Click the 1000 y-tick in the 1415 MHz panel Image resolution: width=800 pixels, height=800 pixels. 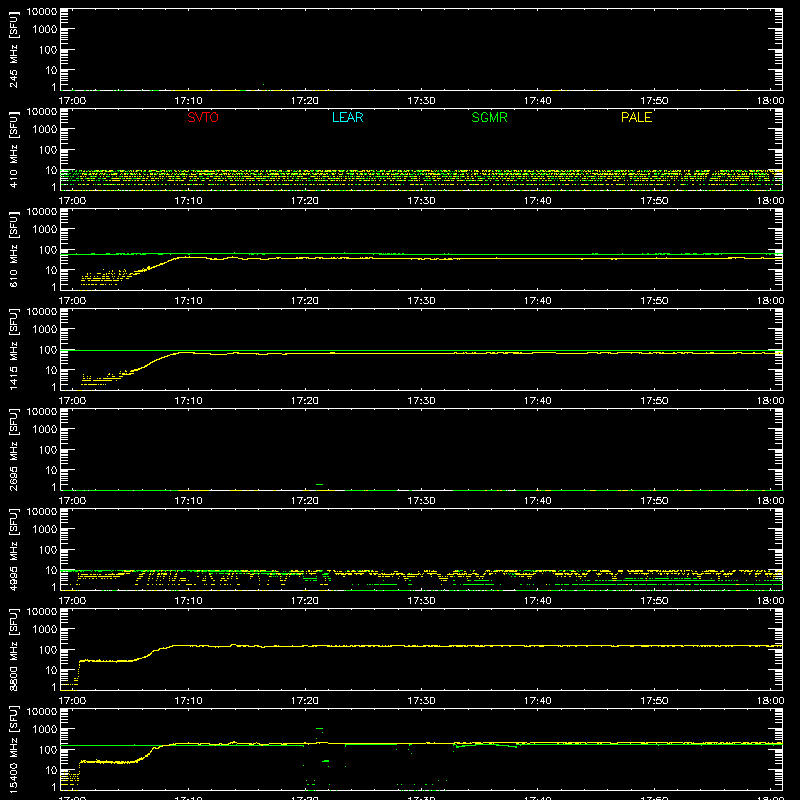(x=45, y=330)
